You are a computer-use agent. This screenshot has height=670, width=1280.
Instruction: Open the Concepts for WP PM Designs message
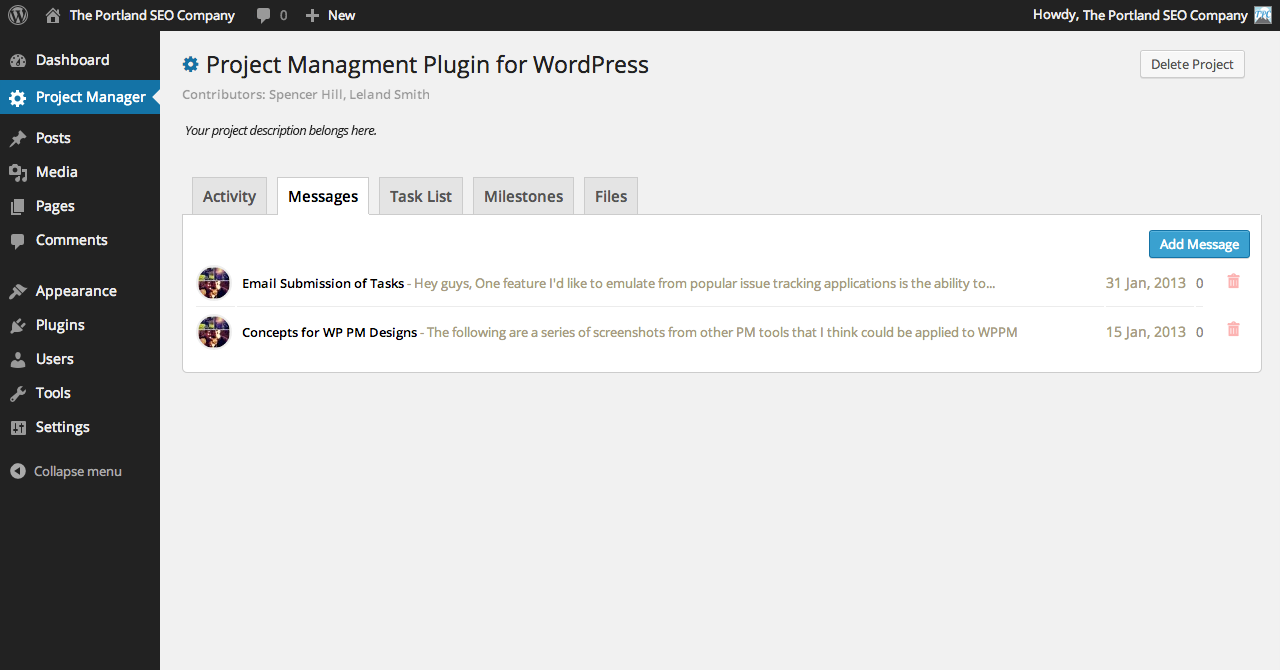click(329, 332)
